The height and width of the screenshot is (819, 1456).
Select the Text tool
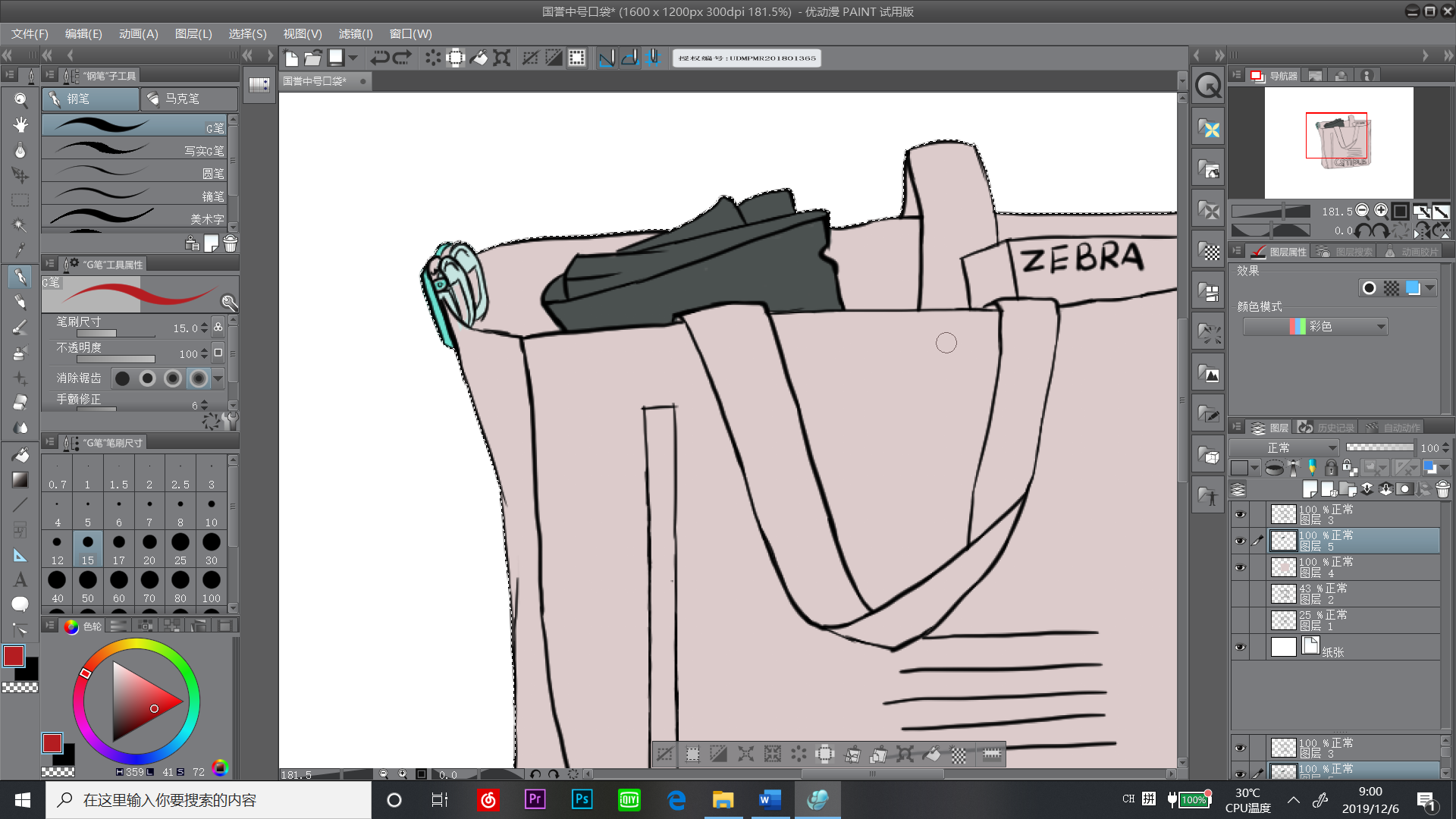[x=20, y=580]
